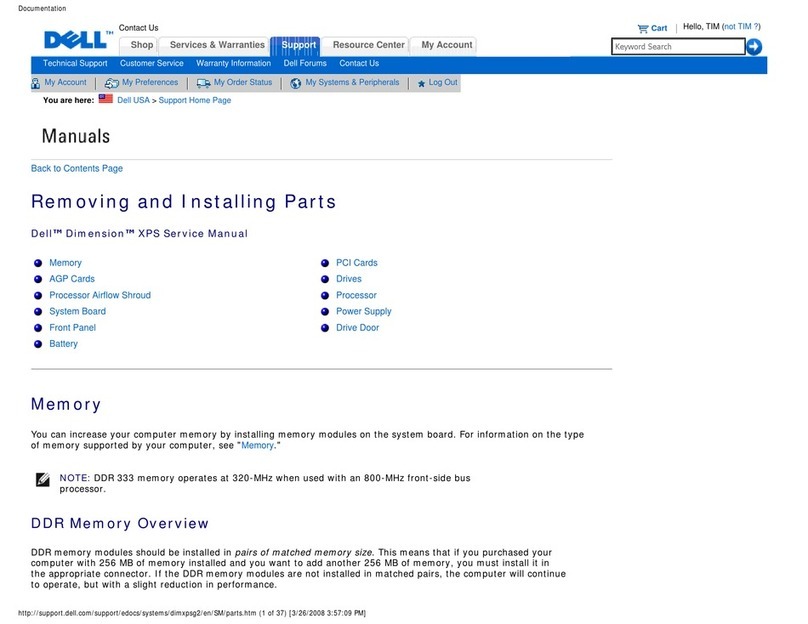Click the shopping cart icon
Viewport: 808px width, 624px height.
pyautogui.click(x=643, y=28)
